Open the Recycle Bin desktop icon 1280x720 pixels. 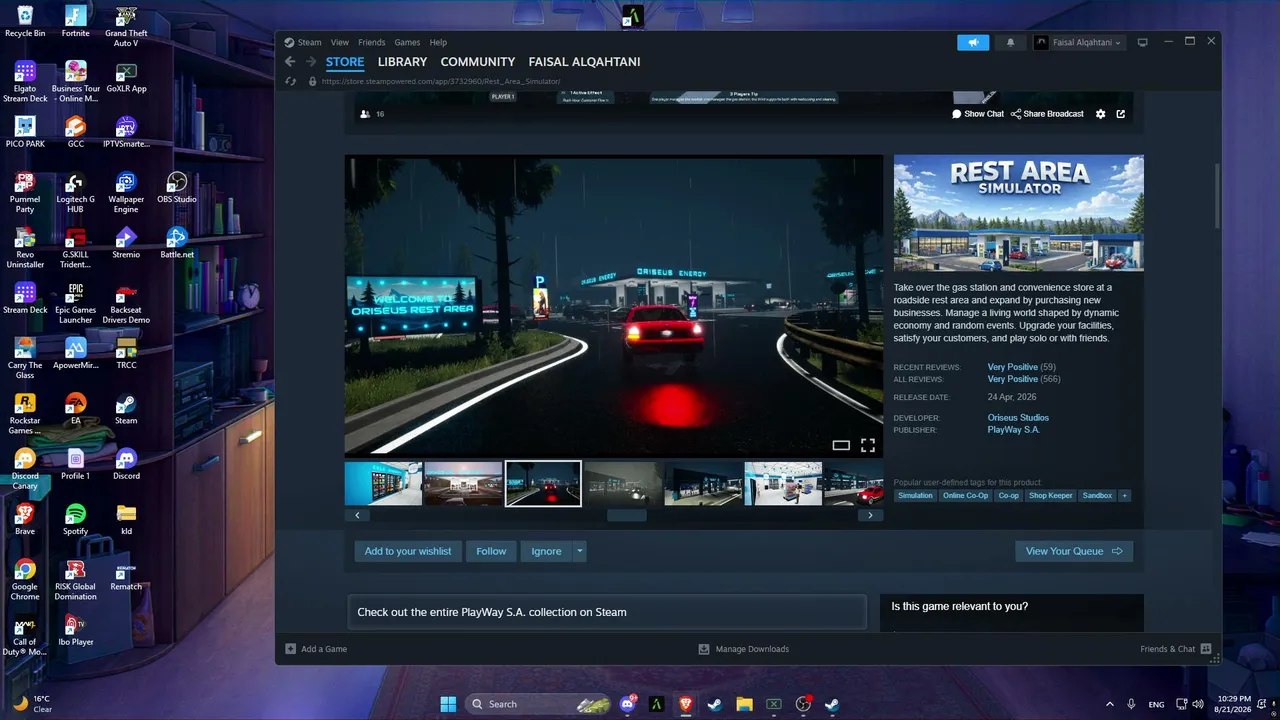click(25, 21)
